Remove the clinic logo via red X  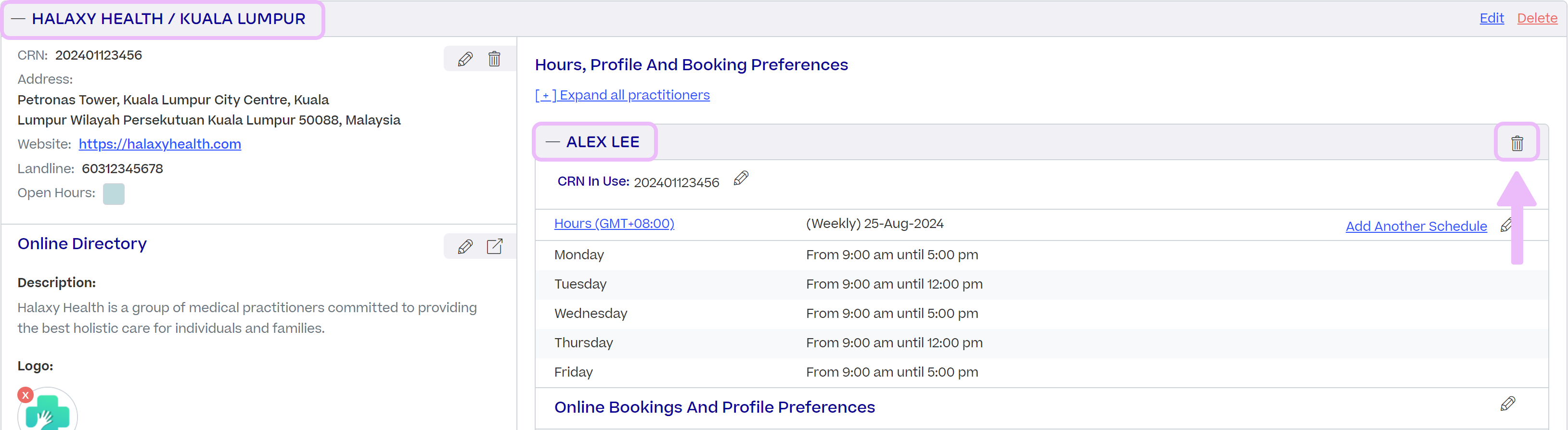click(x=26, y=395)
